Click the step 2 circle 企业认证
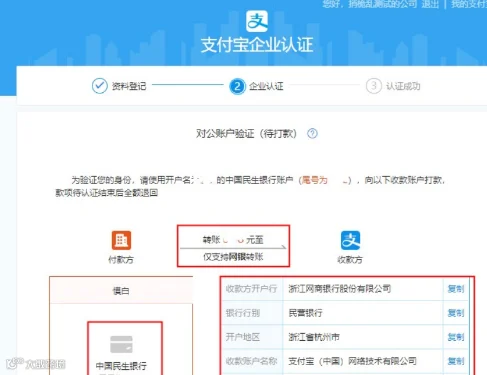 tap(237, 86)
